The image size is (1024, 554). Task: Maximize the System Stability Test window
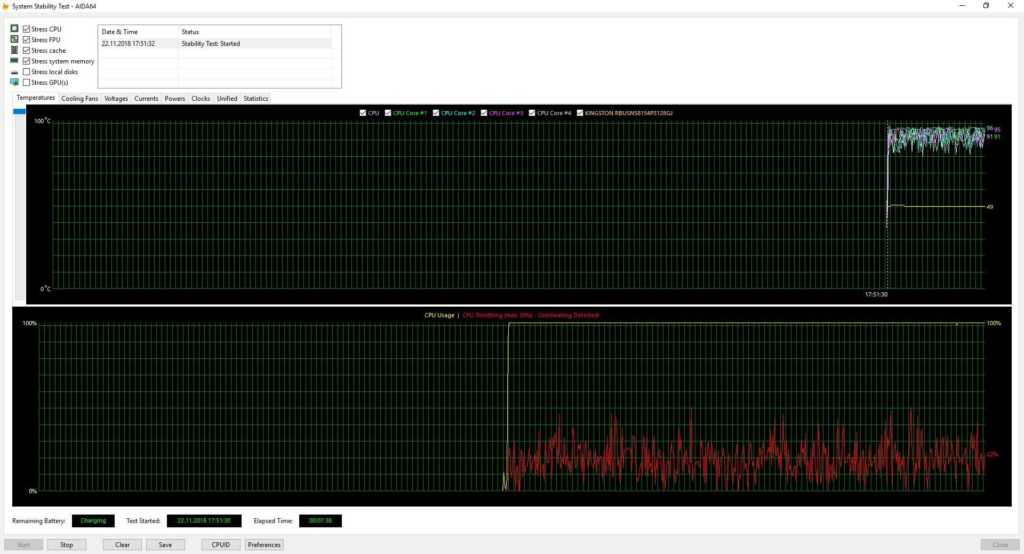tap(985, 6)
